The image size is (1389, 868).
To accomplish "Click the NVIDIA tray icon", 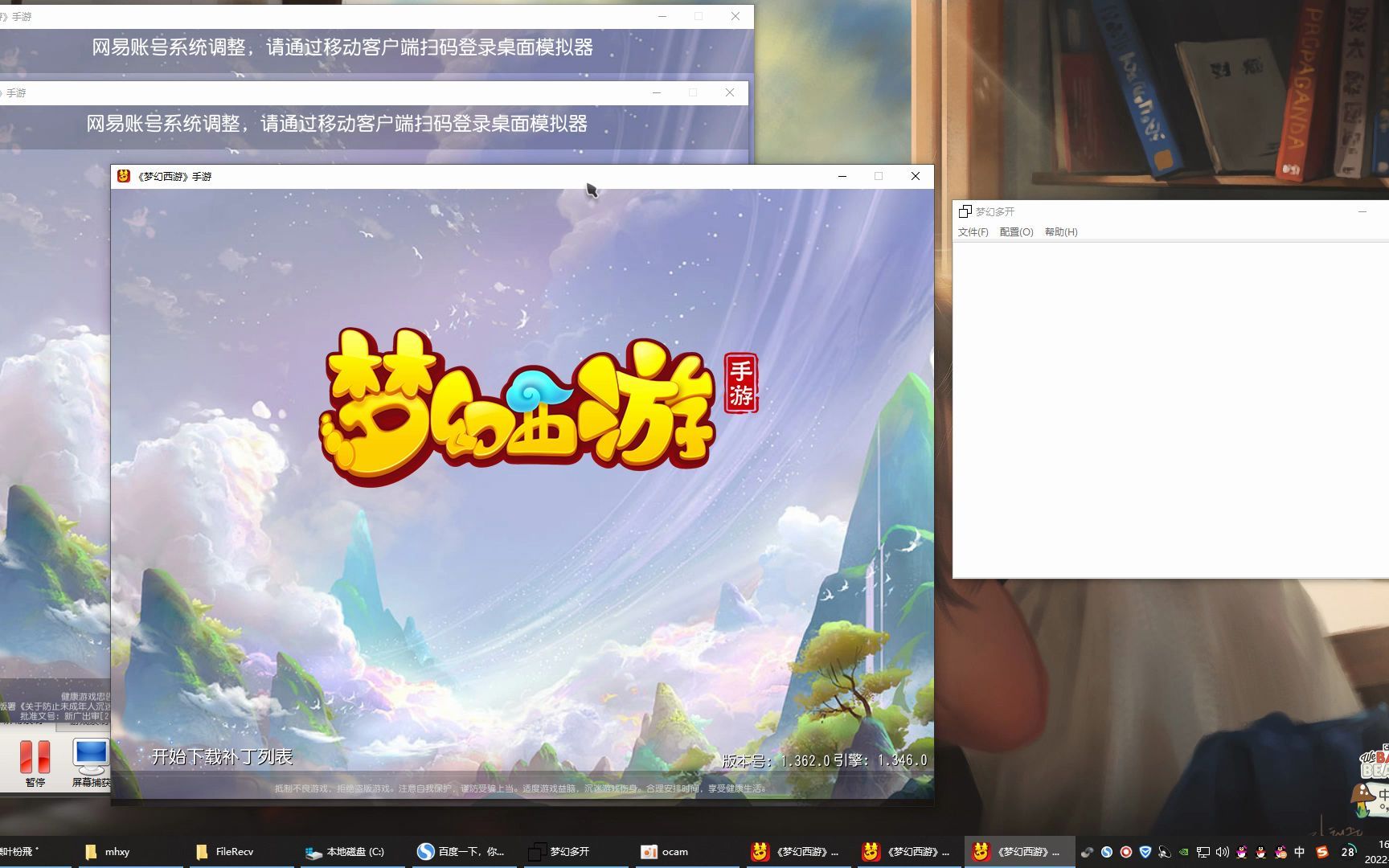I will coord(1183,852).
